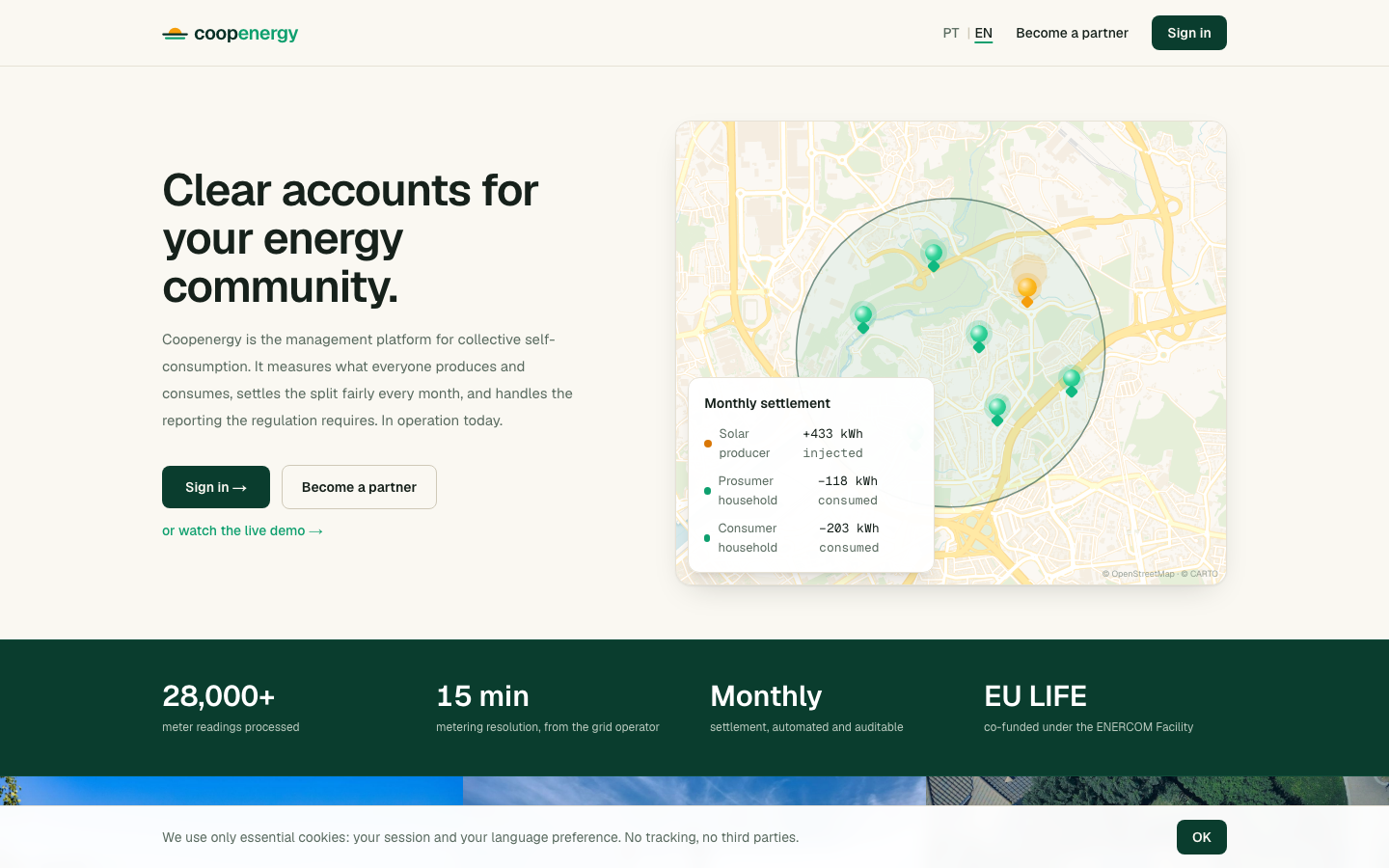Viewport: 1389px width, 868px height.
Task: Click the rightmost green map pin
Action: click(x=1071, y=381)
